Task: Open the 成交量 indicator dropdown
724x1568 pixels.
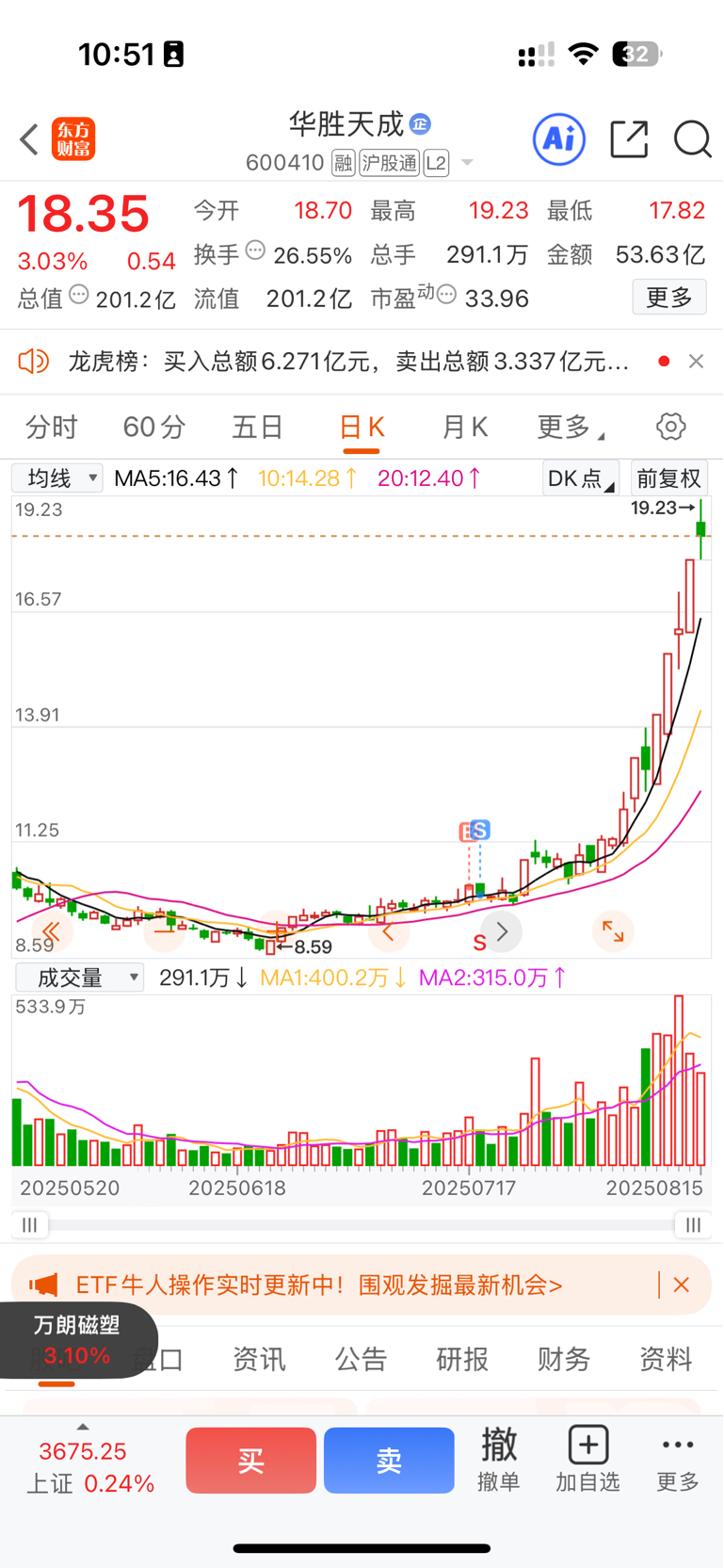Action: (x=80, y=978)
